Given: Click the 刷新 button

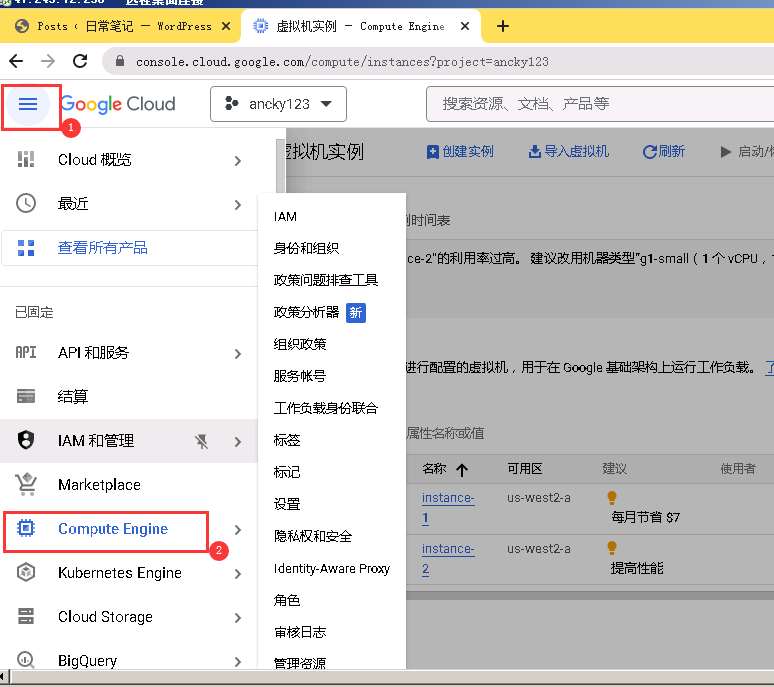Looking at the screenshot, I should pyautogui.click(x=663, y=152).
